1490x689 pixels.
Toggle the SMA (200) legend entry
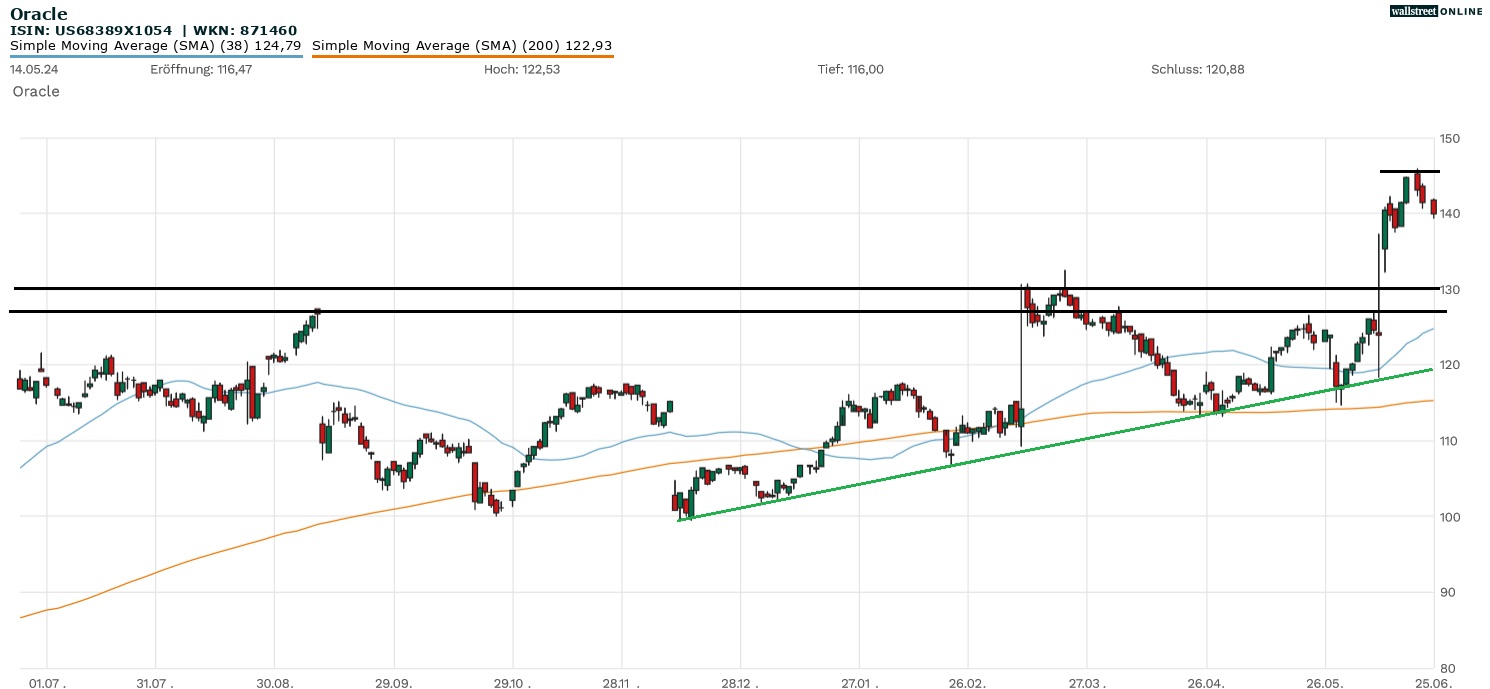click(x=462, y=45)
